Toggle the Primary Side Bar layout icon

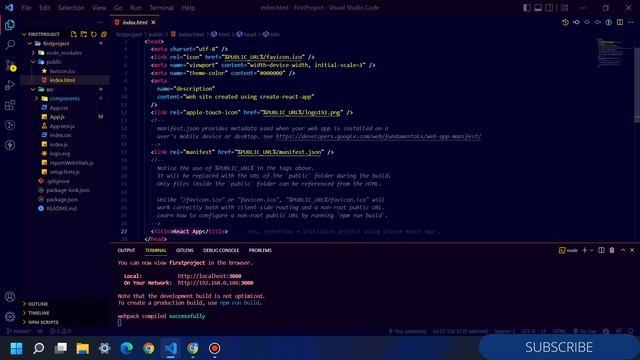tap(527, 8)
